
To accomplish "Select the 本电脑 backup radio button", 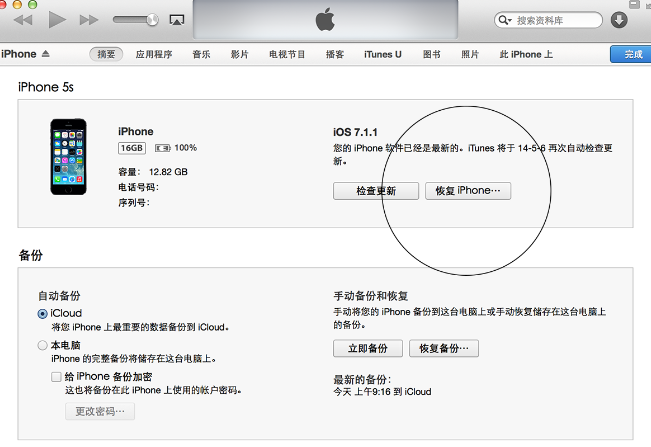I will (42, 345).
